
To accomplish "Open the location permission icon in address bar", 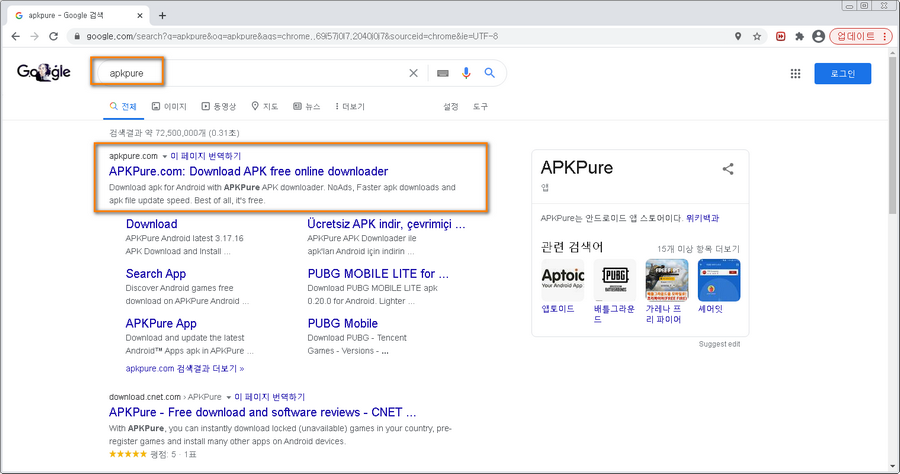I will [738, 36].
